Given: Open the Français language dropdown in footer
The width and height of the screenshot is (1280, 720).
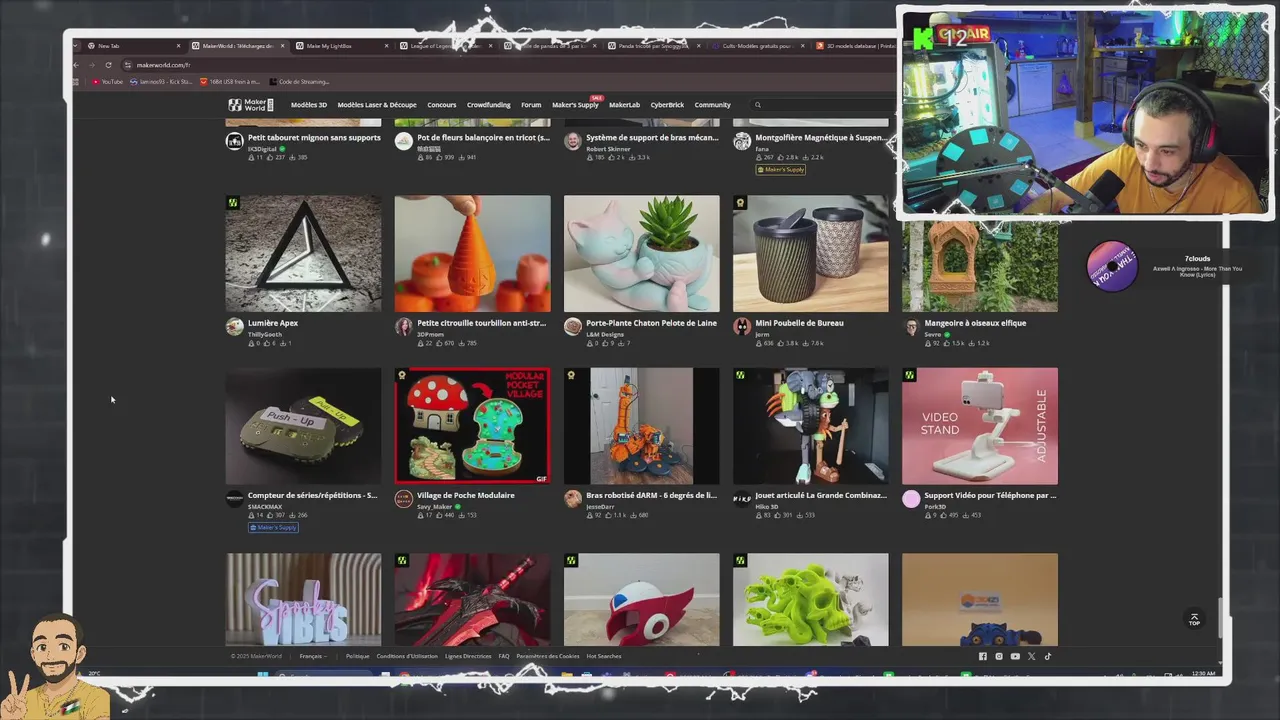Looking at the screenshot, I should click(x=313, y=656).
